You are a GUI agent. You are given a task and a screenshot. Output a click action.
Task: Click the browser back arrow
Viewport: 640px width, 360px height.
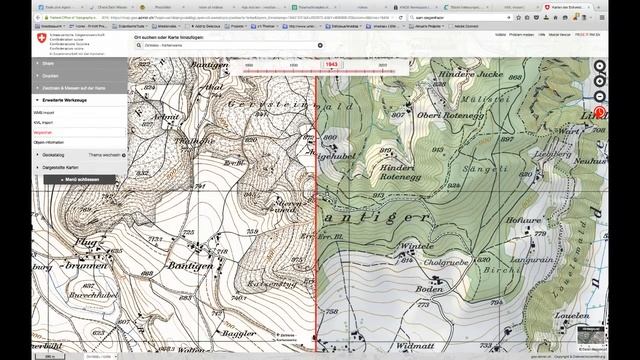[38, 18]
